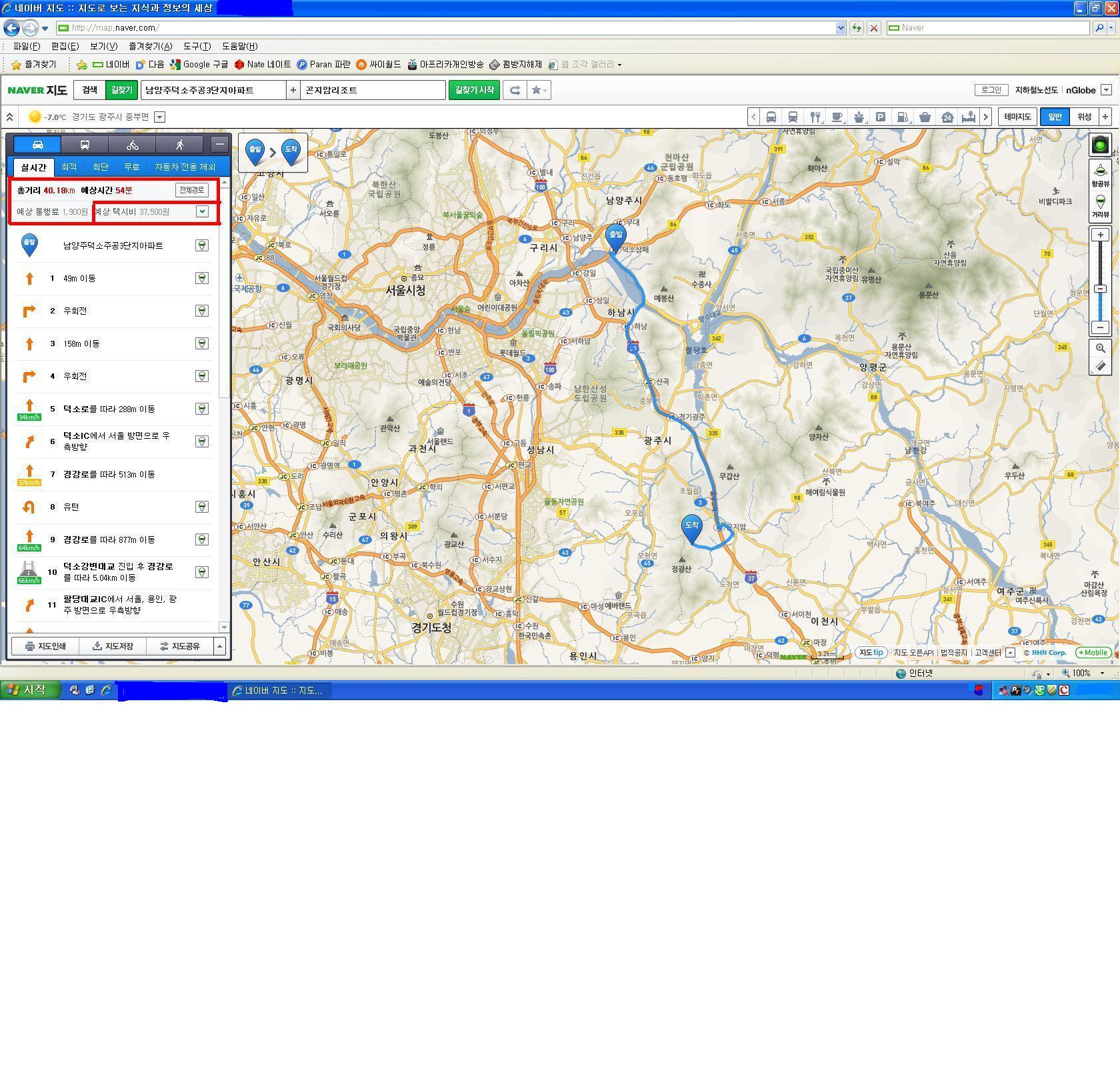Zoom out with the minus button
Image resolution: width=1120 pixels, height=1067 pixels.
click(1100, 327)
